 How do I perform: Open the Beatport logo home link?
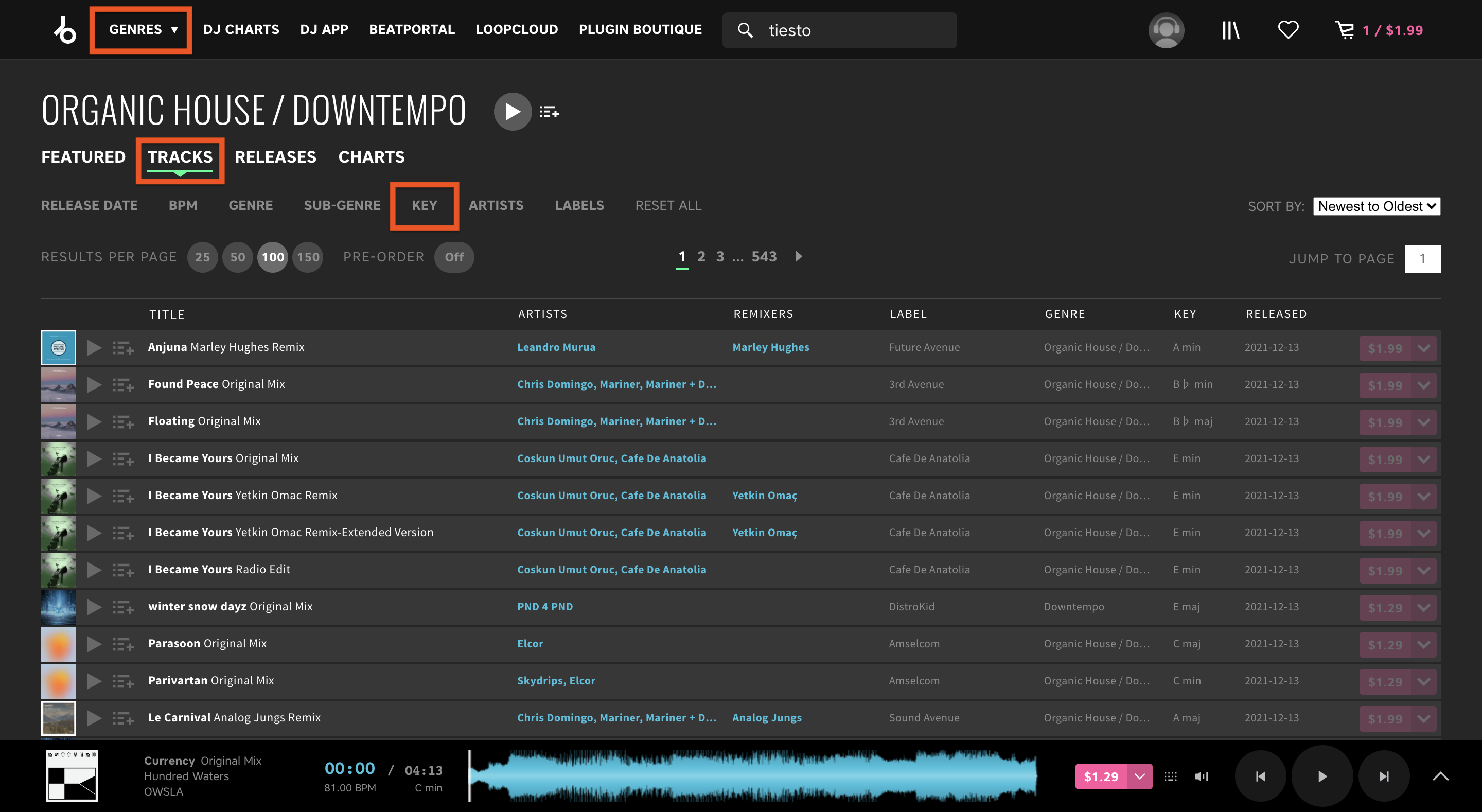pos(64,30)
